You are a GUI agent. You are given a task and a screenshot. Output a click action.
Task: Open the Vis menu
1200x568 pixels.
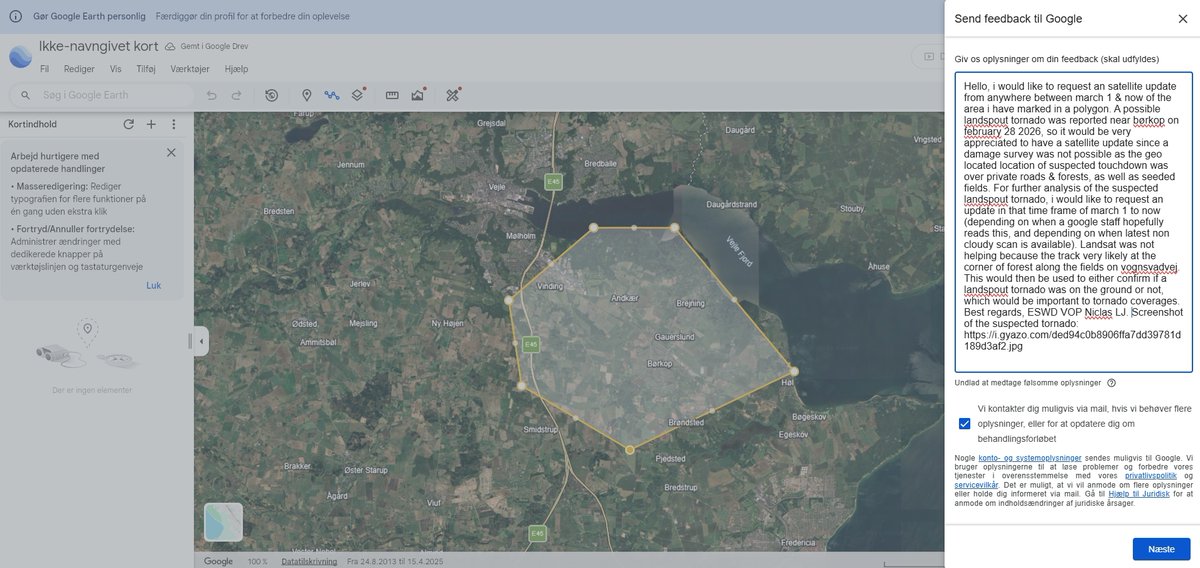(115, 69)
